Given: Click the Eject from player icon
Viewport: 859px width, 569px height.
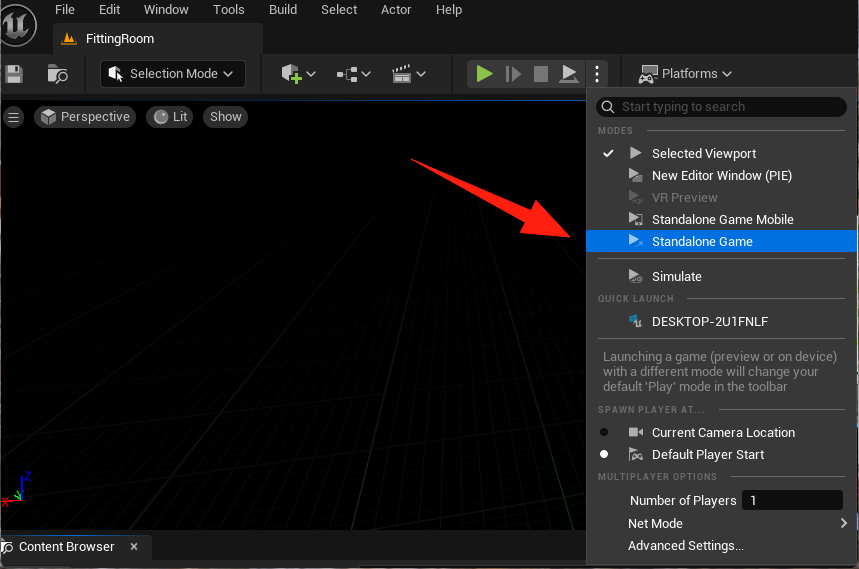Looking at the screenshot, I should (x=569, y=73).
